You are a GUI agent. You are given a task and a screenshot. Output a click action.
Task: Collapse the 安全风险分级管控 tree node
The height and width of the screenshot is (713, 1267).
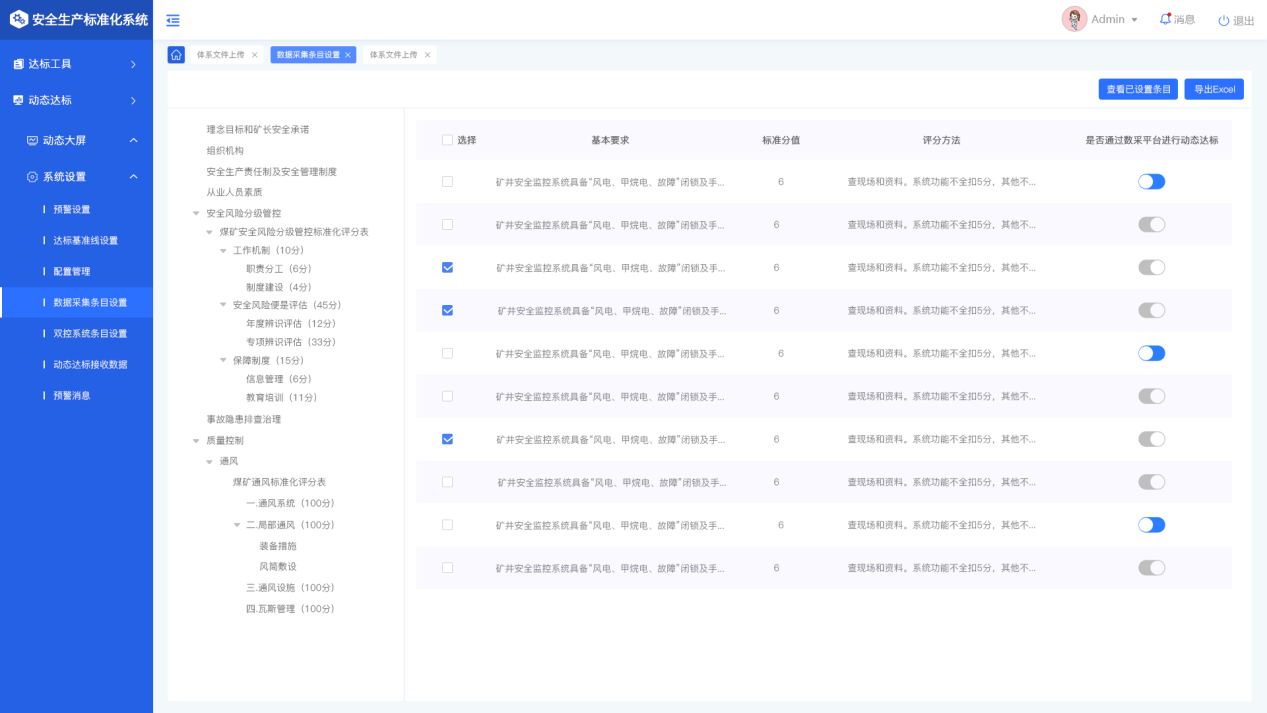click(196, 213)
